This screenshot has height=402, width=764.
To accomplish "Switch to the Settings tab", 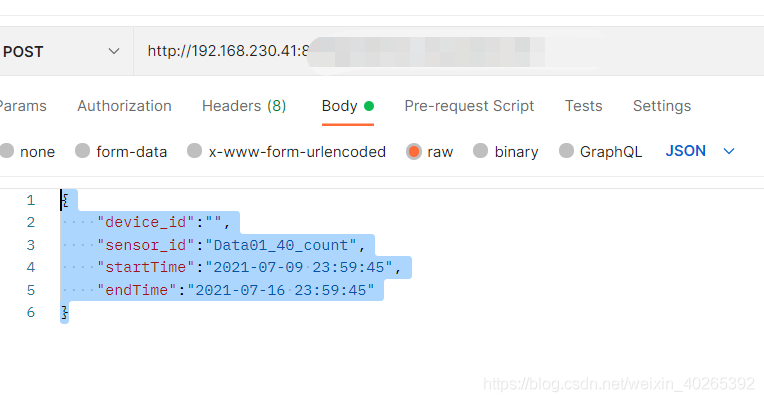I will coord(662,106).
